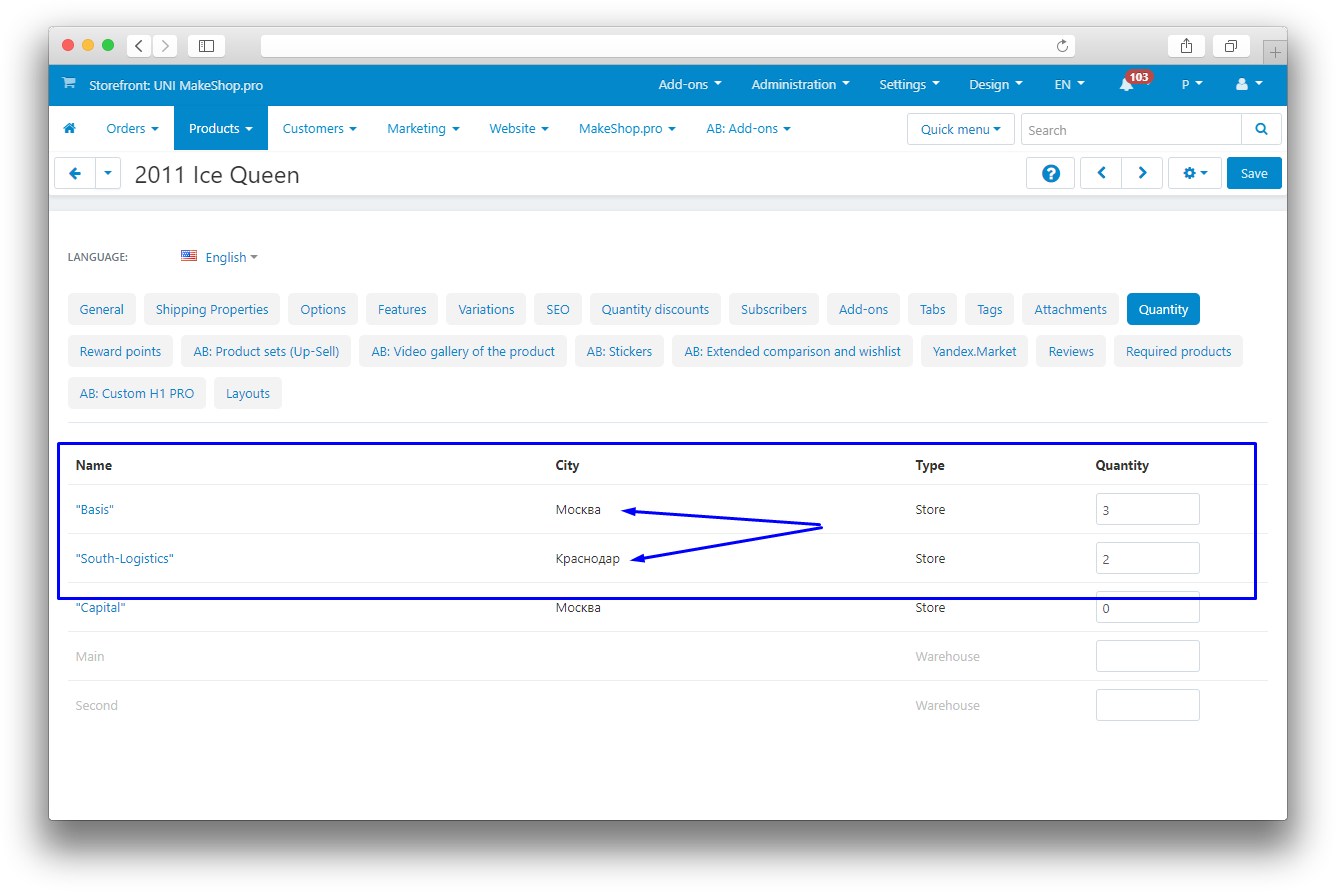Expand the Quick menu dropdown
This screenshot has height=891, width=1336.
[960, 129]
